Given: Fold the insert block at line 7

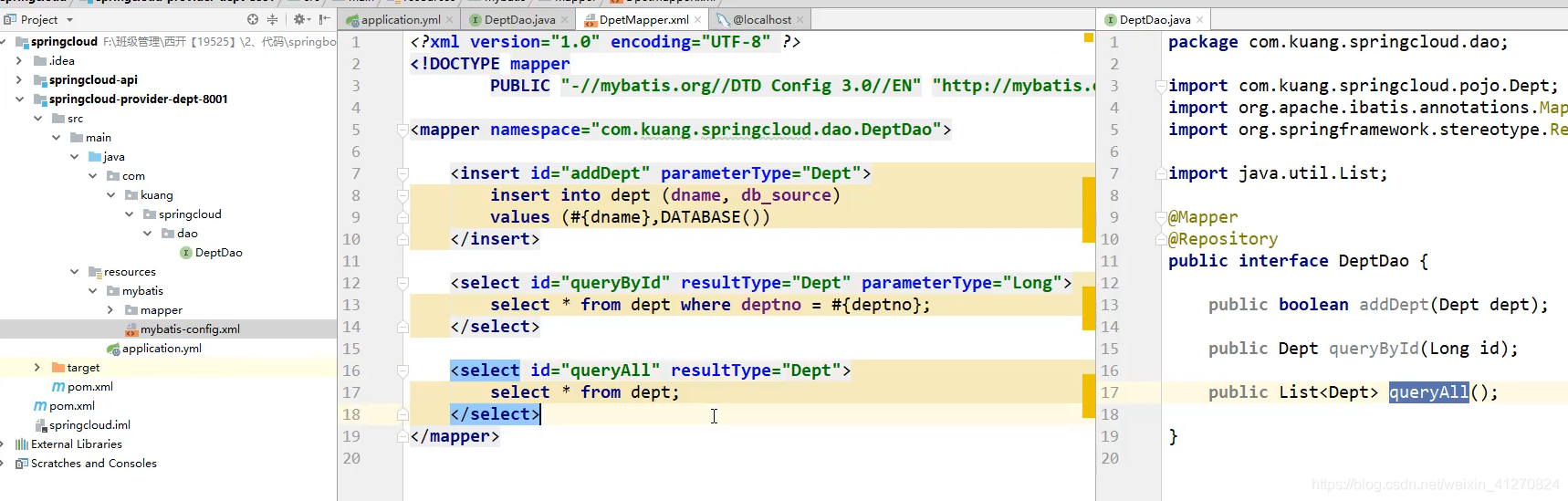Looking at the screenshot, I should click(402, 173).
